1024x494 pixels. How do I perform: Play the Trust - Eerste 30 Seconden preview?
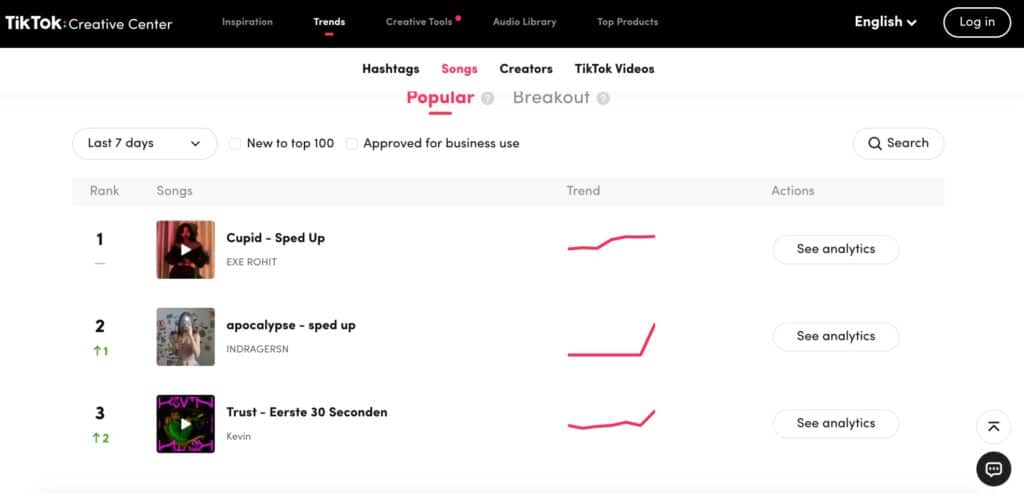185,424
